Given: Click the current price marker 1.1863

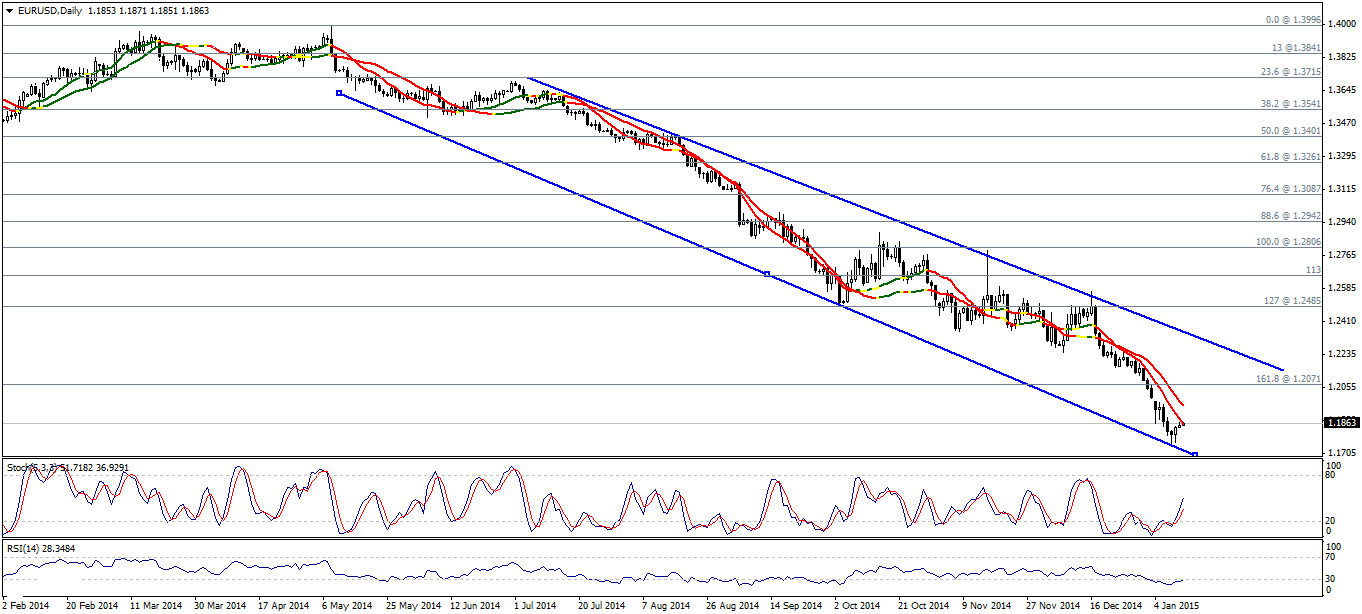Looking at the screenshot, I should pyautogui.click(x=1341, y=423).
